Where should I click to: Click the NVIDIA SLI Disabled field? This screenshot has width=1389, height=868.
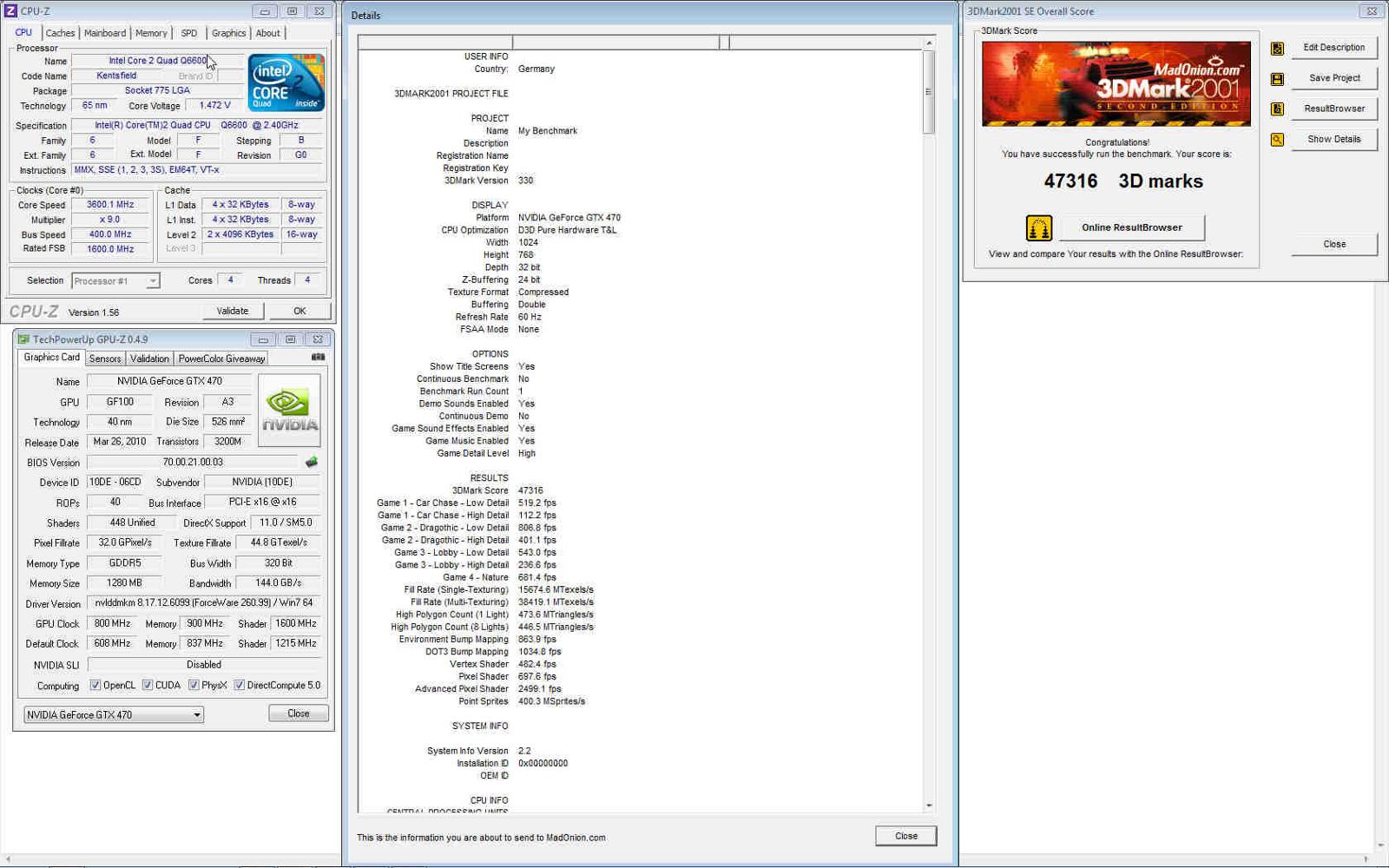(204, 665)
